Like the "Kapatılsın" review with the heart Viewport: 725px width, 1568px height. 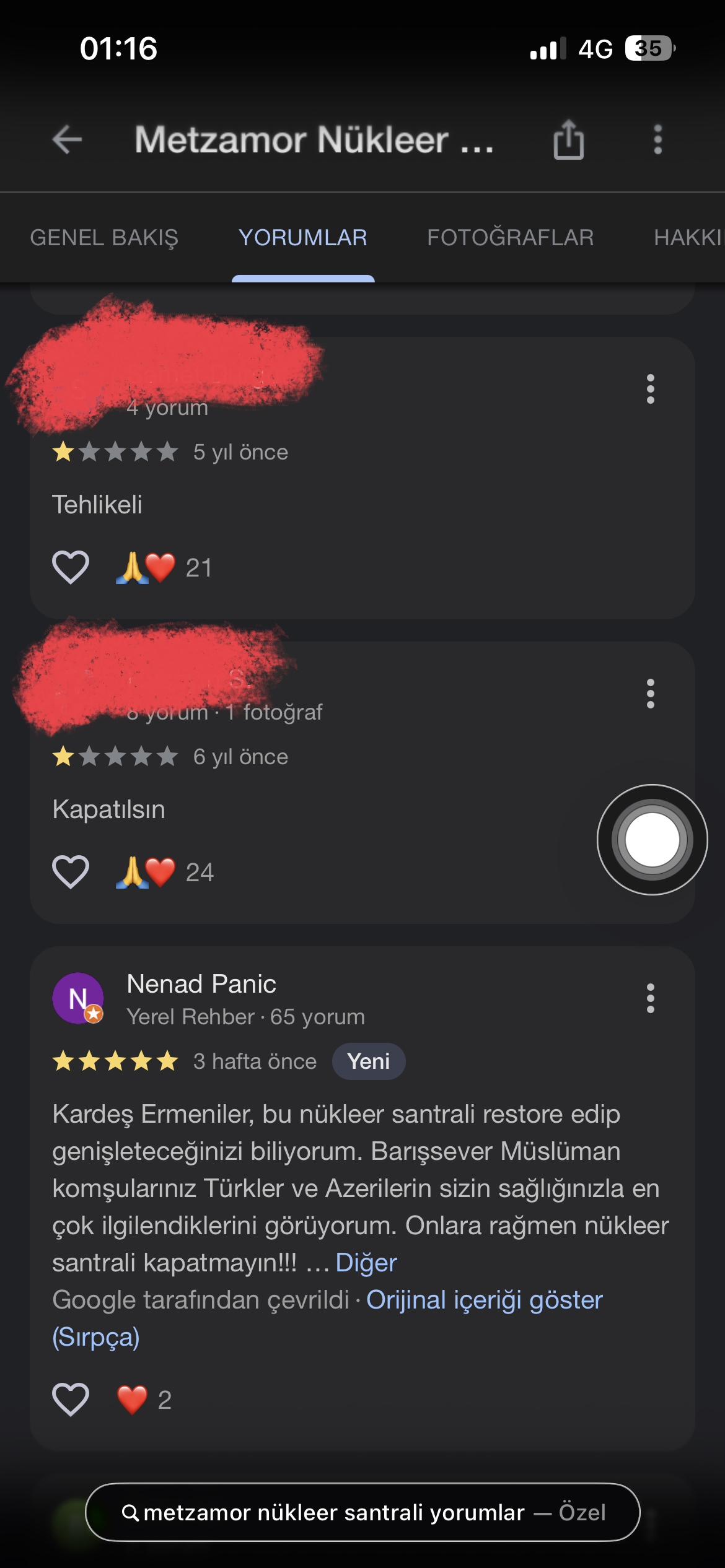tap(71, 872)
